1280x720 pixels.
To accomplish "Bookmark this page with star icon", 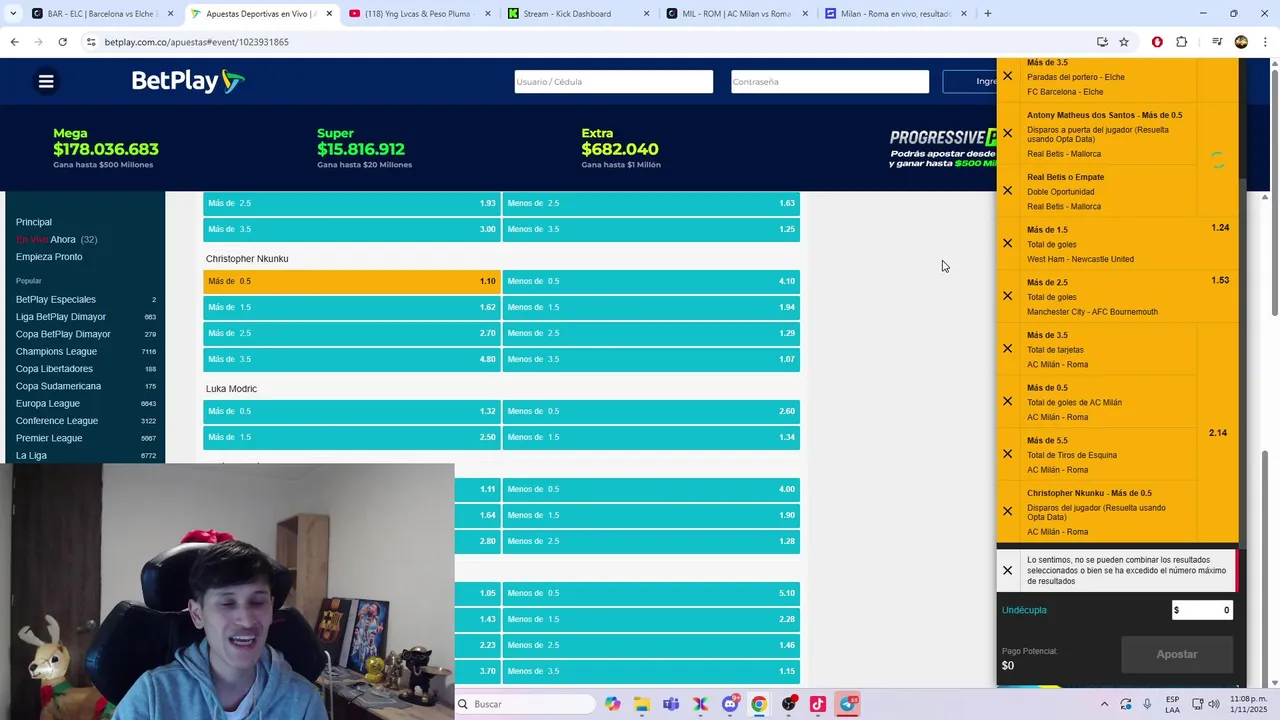I will tap(1124, 42).
